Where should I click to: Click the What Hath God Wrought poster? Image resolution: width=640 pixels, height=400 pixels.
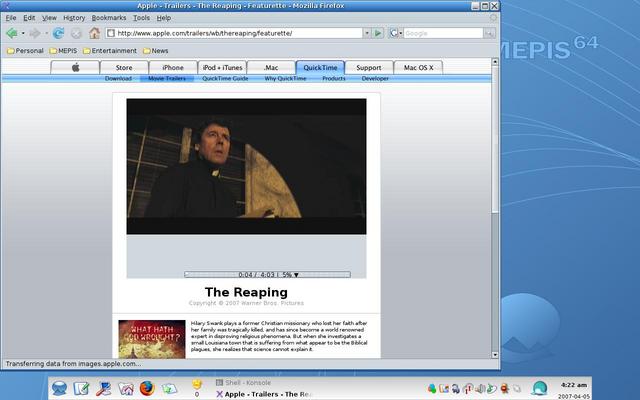(152, 339)
